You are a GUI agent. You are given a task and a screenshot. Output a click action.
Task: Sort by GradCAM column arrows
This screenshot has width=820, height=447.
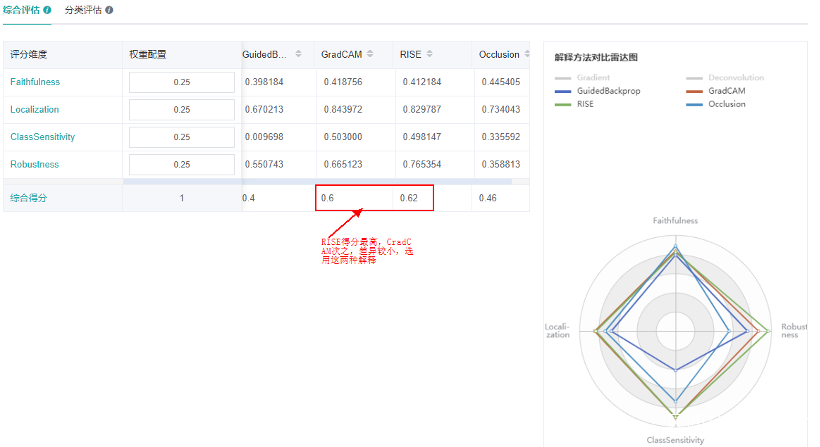click(x=370, y=54)
